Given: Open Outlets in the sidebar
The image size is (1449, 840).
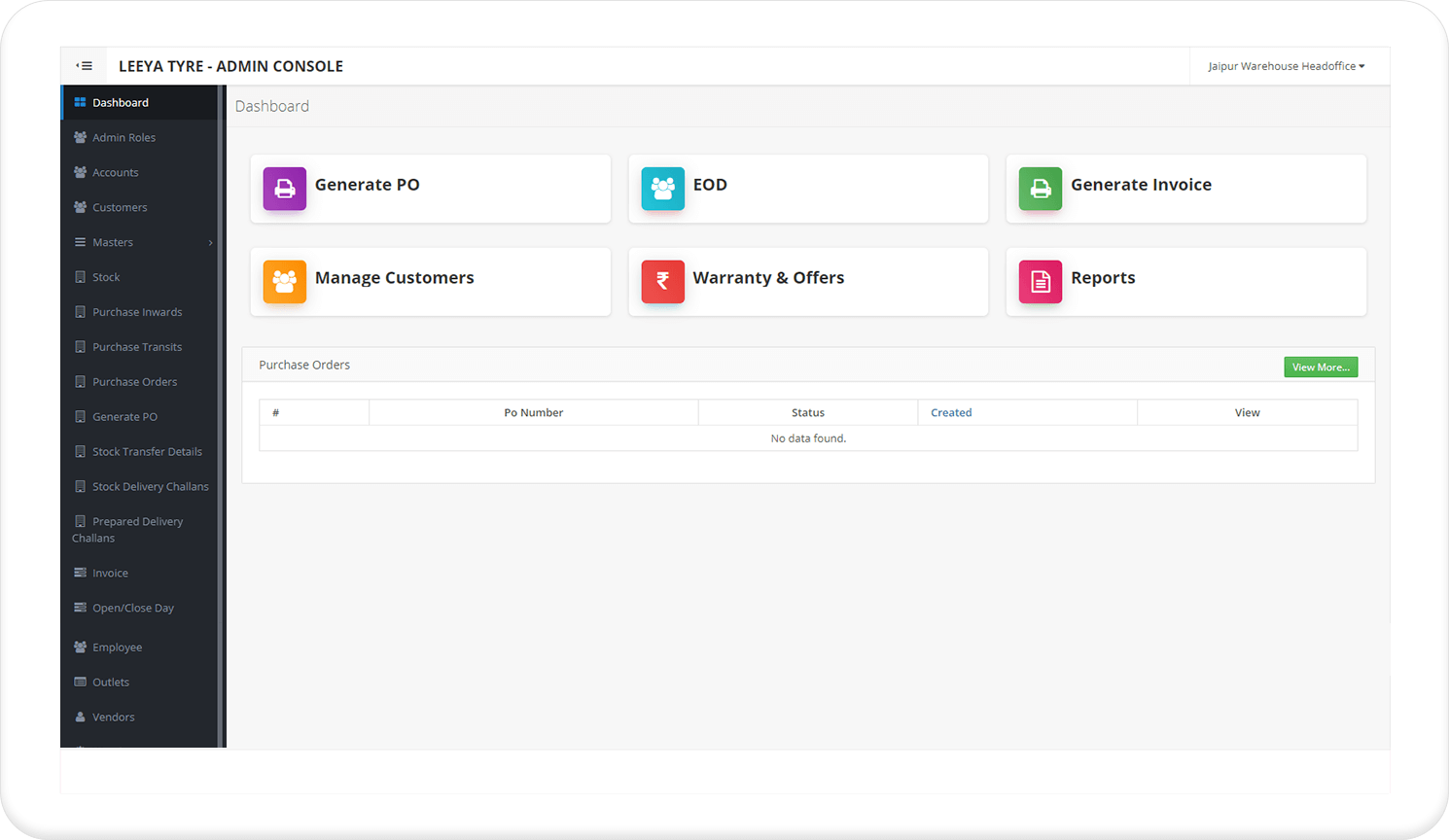Looking at the screenshot, I should [x=140, y=682].
